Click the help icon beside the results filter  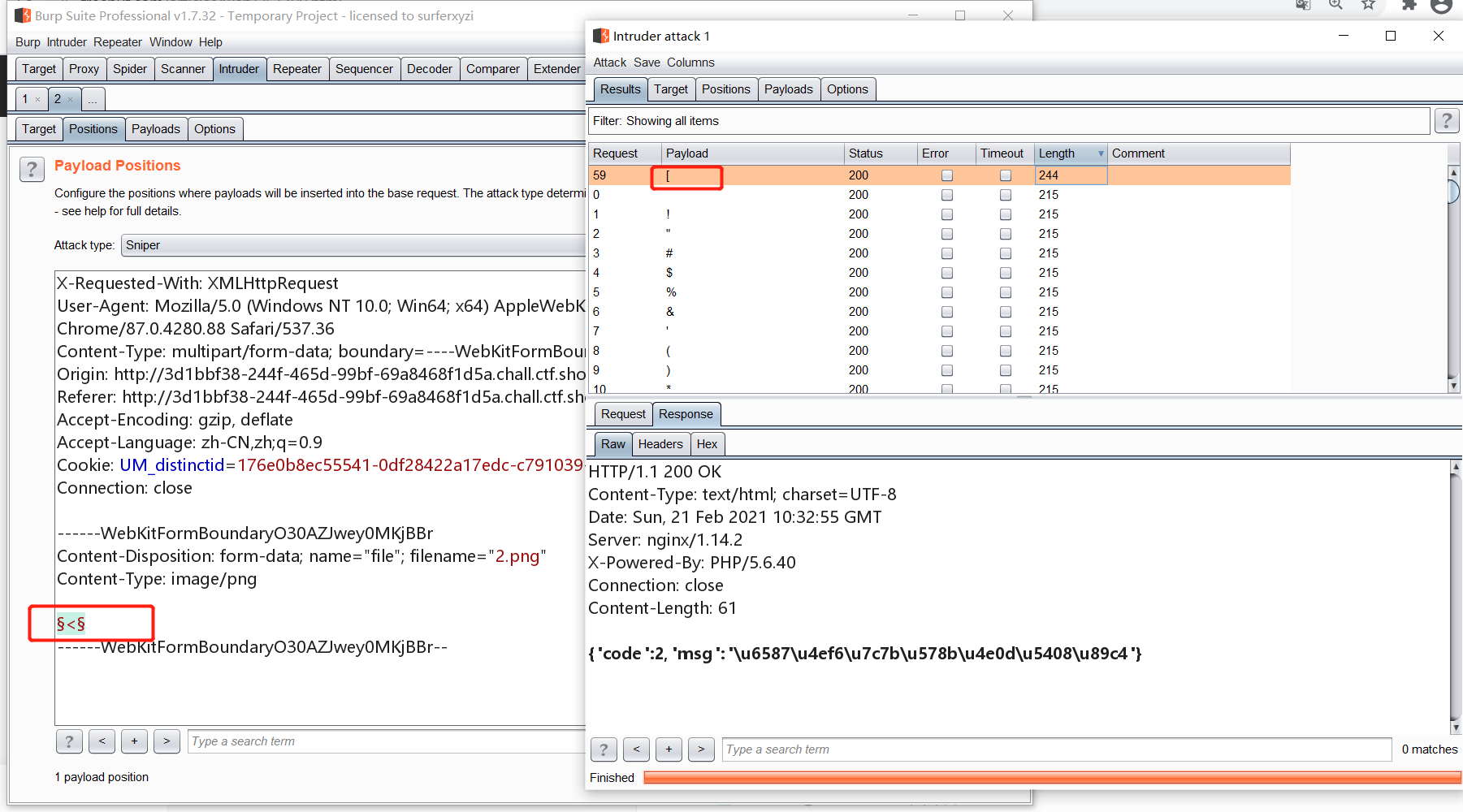(x=1446, y=121)
